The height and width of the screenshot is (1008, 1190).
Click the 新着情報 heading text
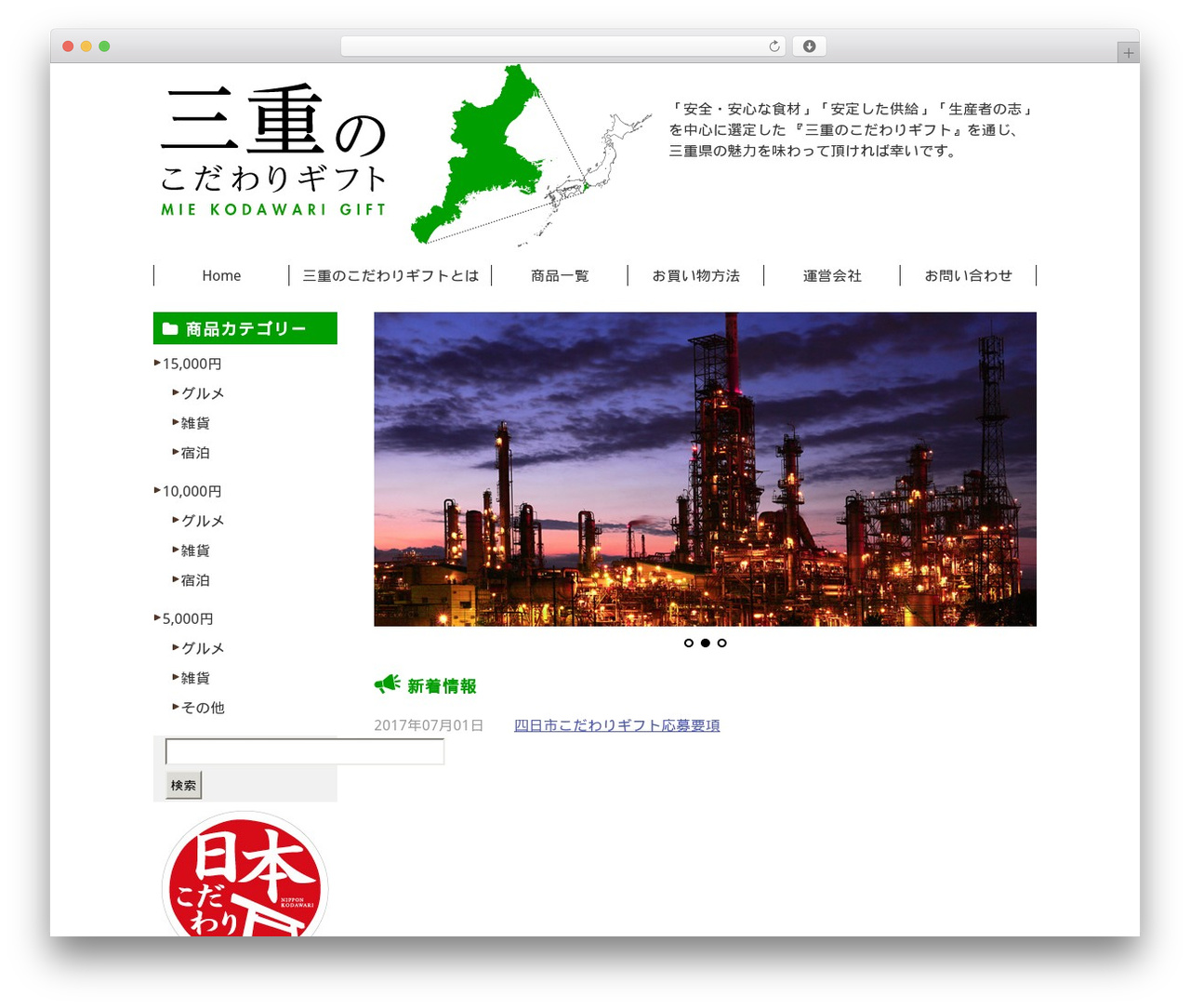pyautogui.click(x=442, y=686)
